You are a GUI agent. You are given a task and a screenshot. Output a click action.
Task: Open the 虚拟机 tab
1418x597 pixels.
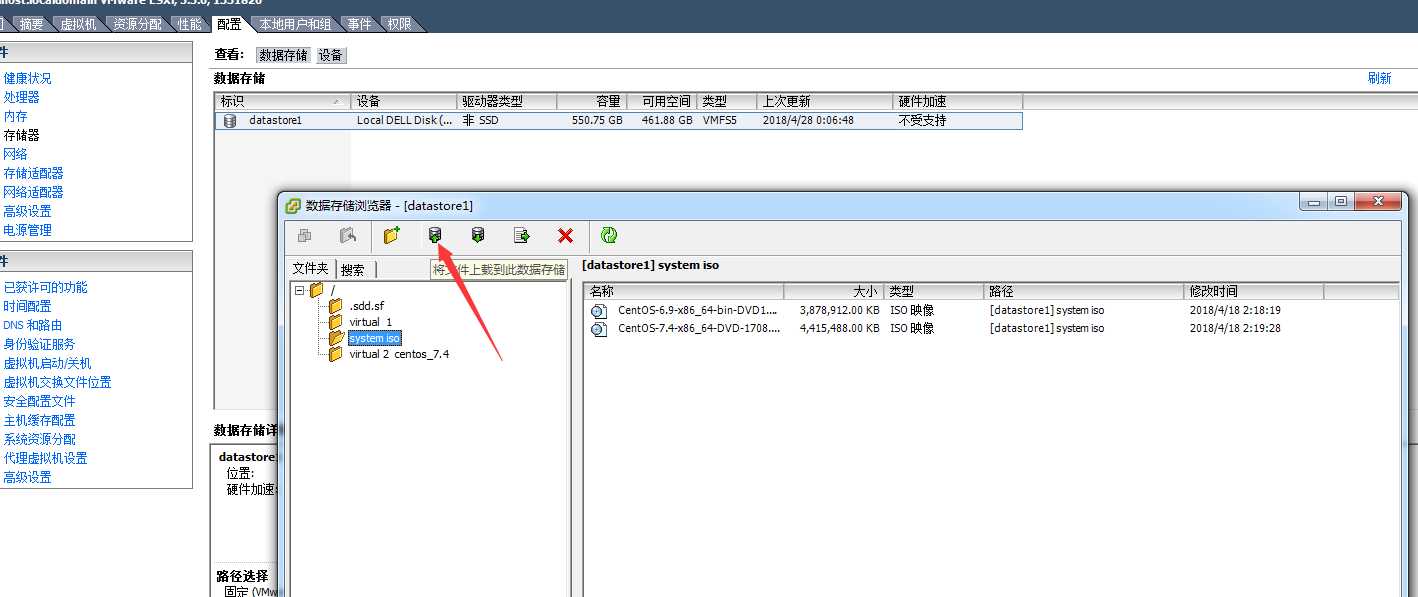79,24
